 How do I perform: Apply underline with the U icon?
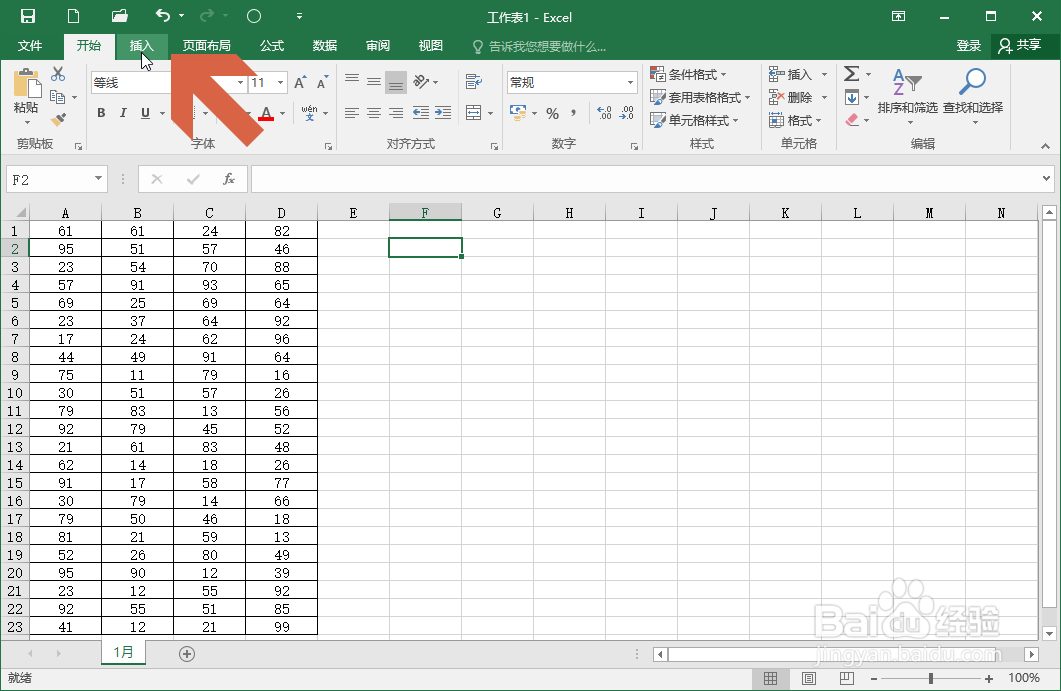click(x=142, y=113)
